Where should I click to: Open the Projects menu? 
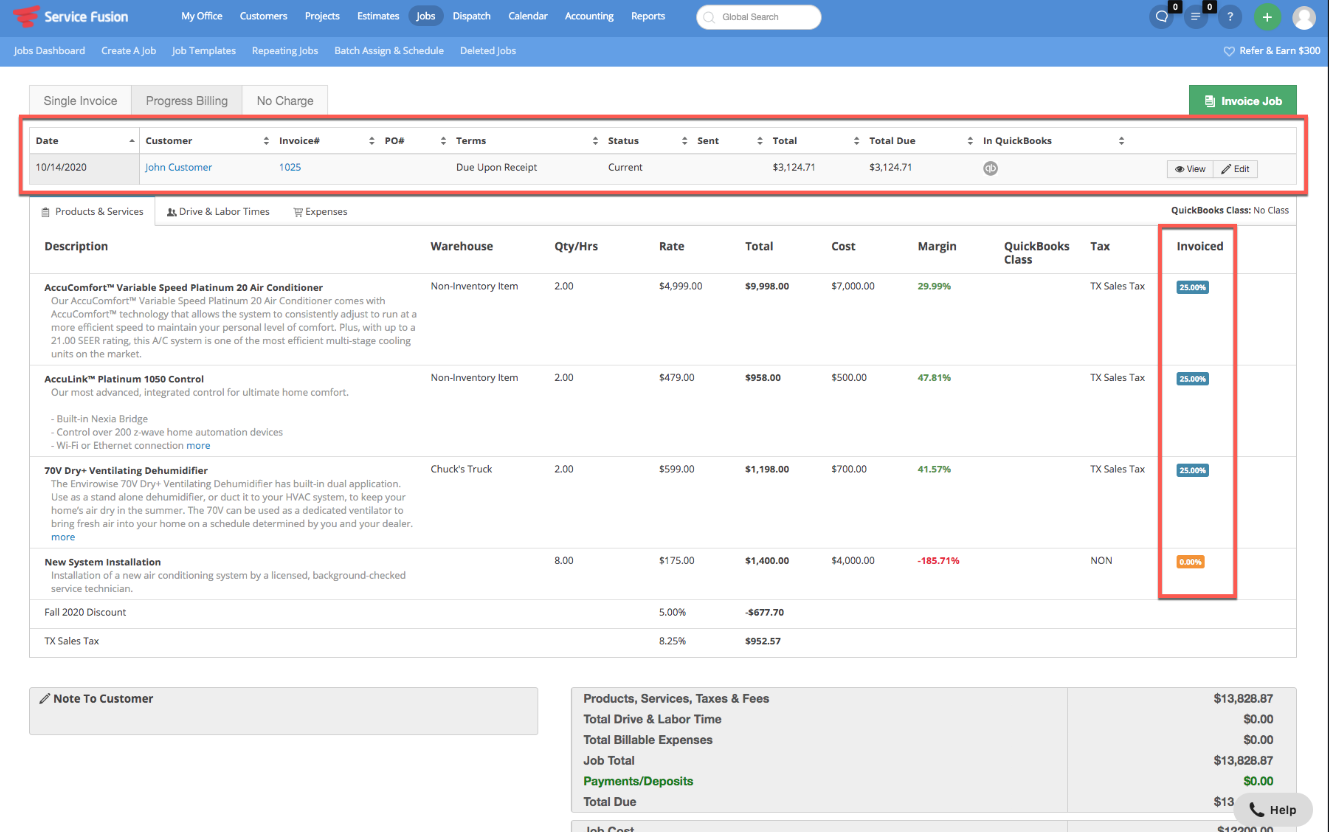coord(322,16)
